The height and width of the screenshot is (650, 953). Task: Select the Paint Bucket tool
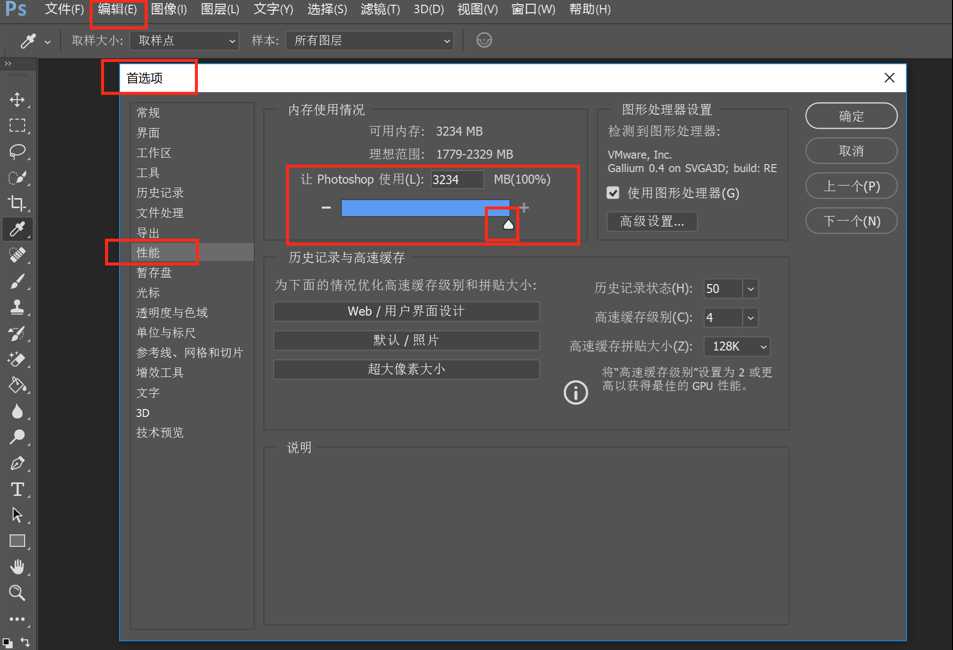pos(17,385)
